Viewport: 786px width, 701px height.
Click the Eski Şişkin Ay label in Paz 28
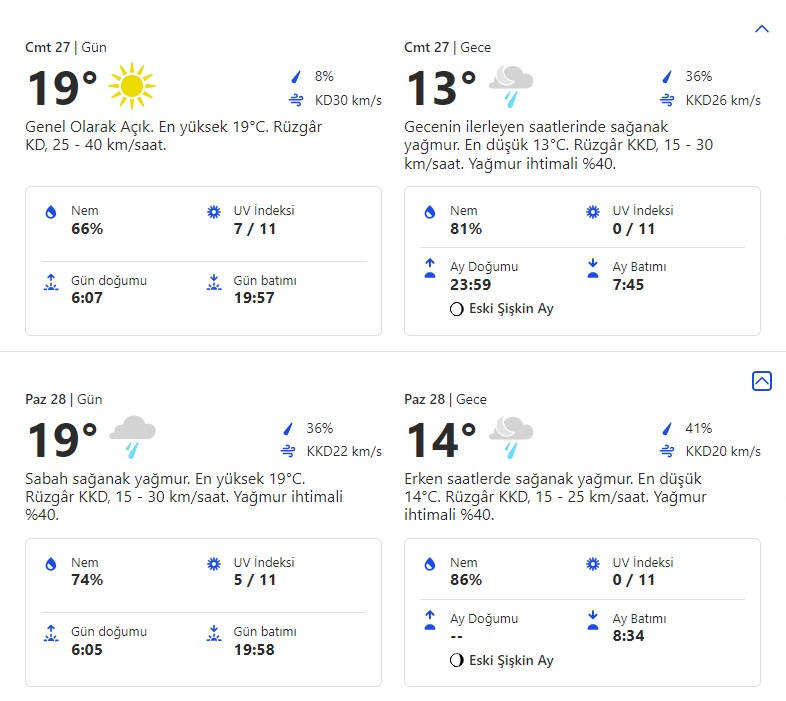tap(511, 661)
